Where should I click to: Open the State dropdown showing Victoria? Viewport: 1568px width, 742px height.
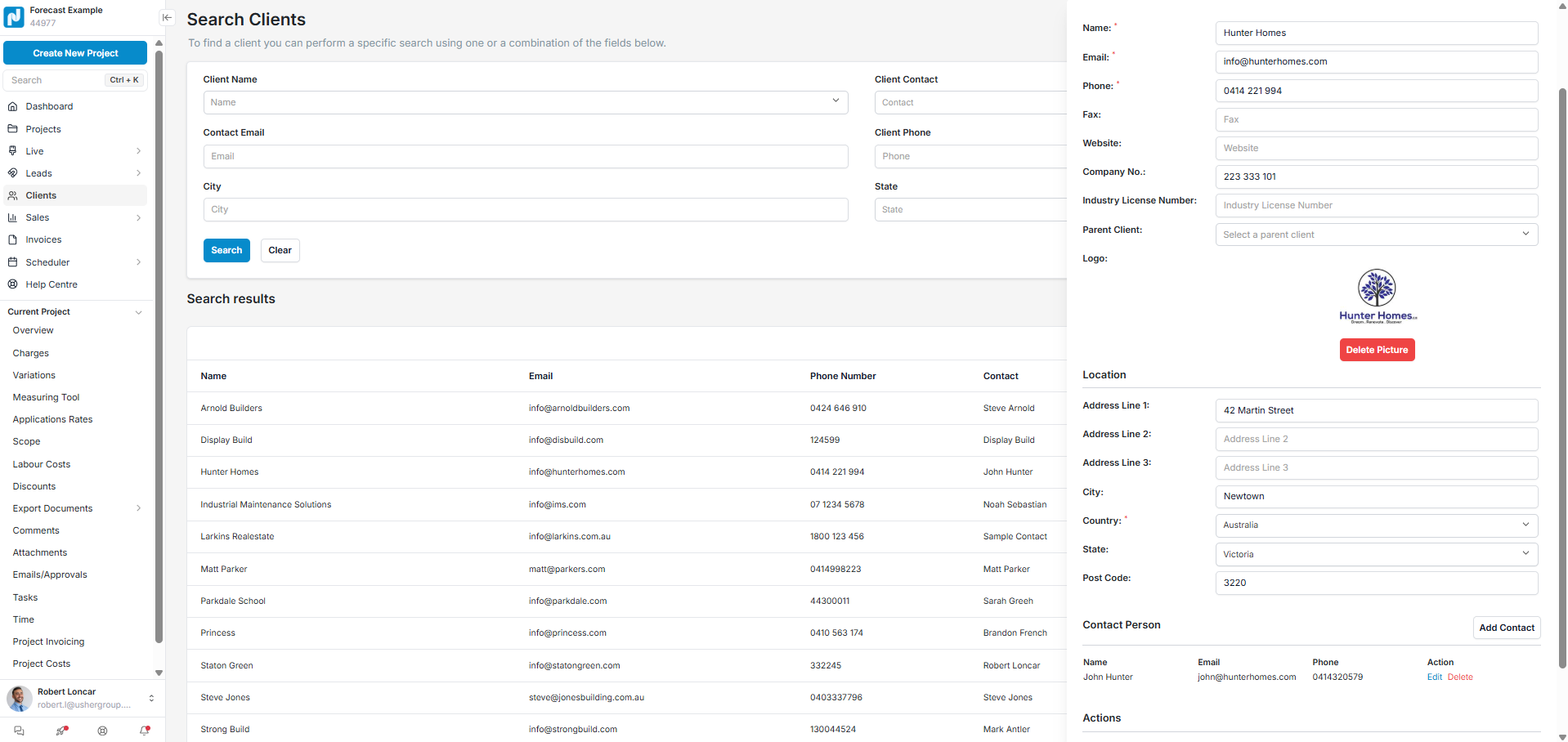(1376, 554)
